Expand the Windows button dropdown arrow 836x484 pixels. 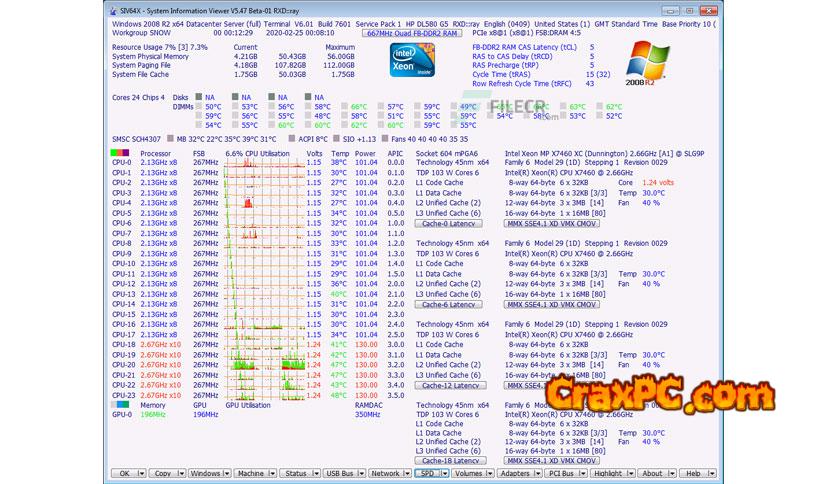[x=226, y=473]
